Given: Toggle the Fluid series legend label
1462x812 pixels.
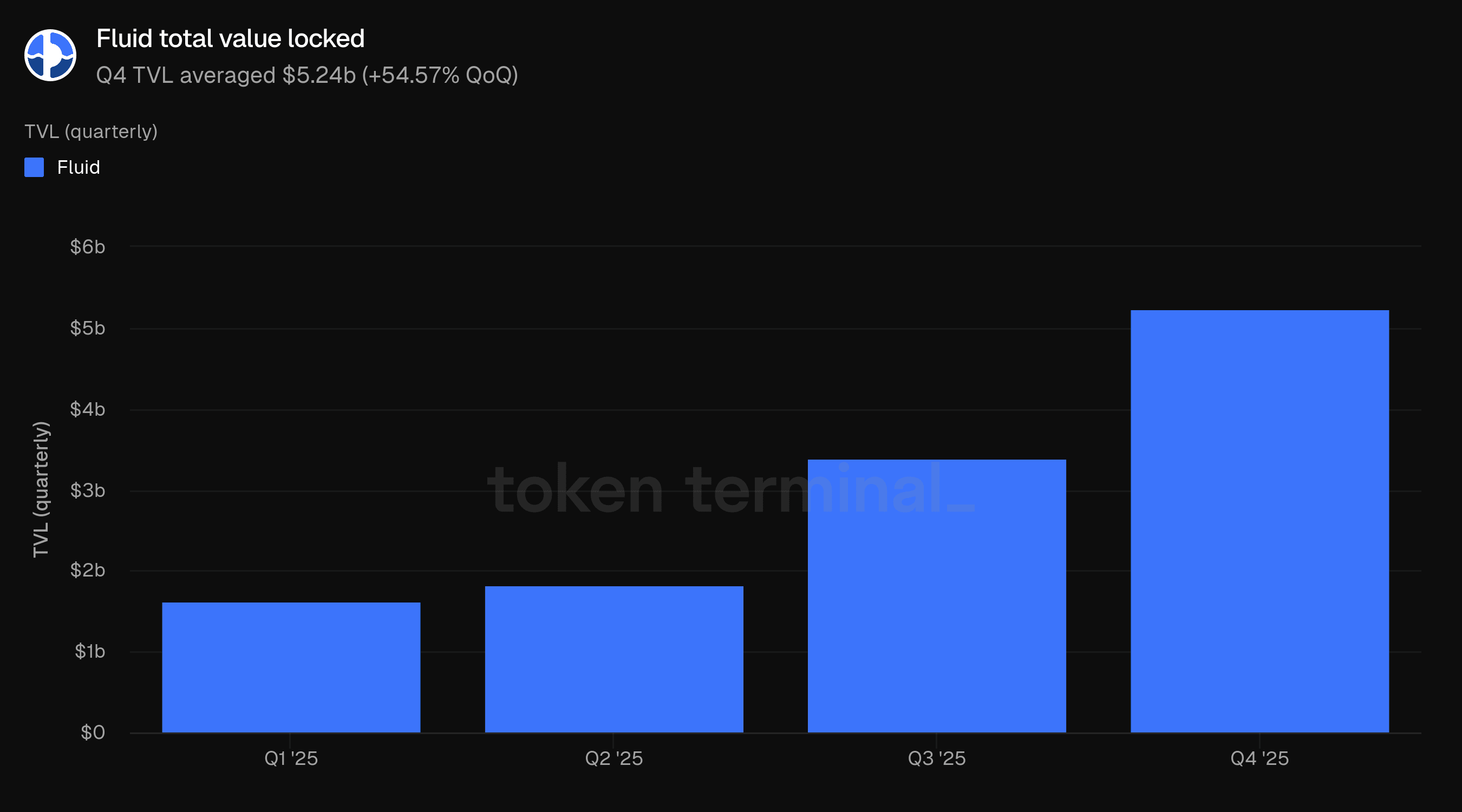Looking at the screenshot, I should point(79,167).
